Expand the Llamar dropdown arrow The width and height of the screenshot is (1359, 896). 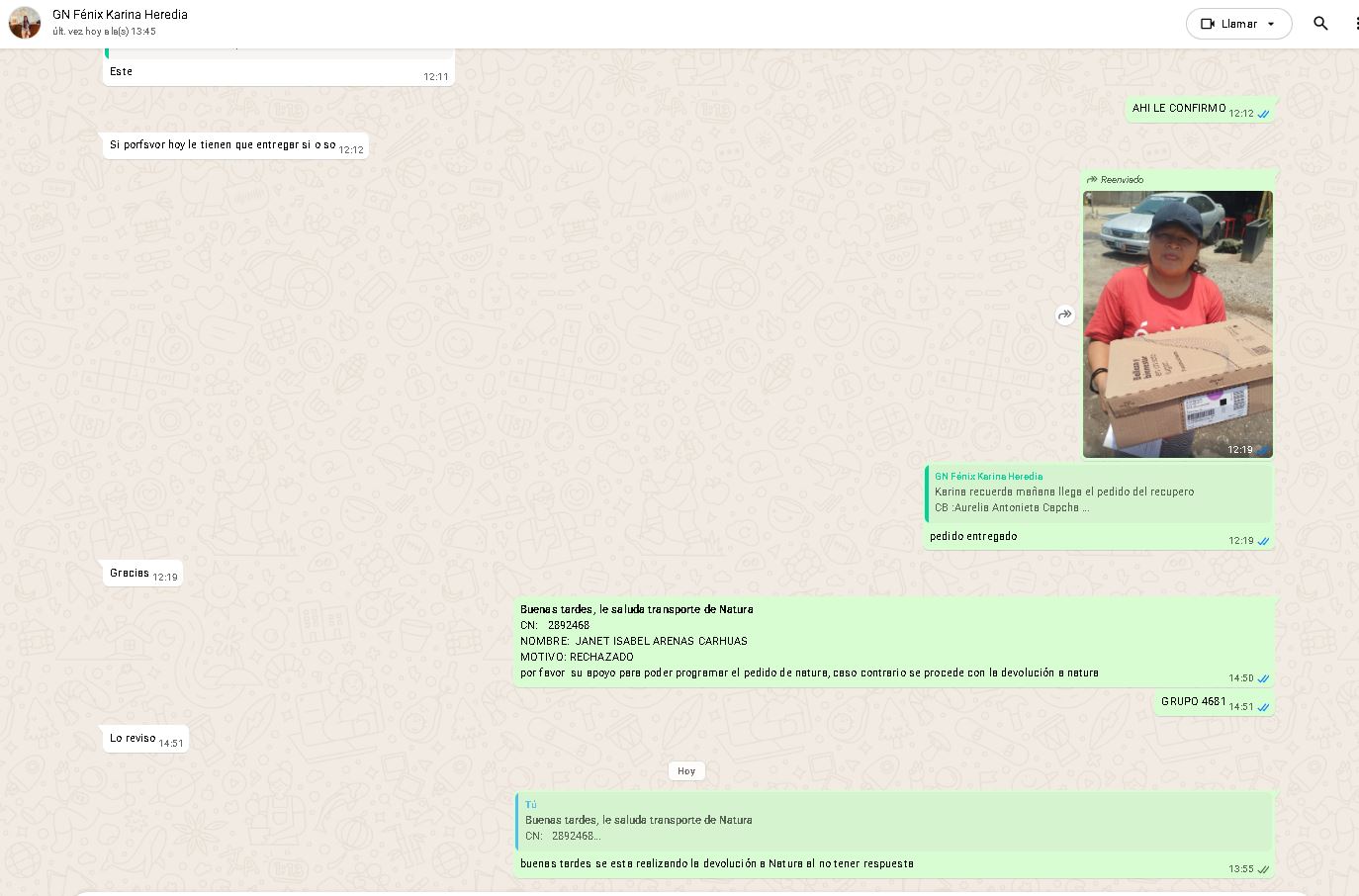point(1271,24)
